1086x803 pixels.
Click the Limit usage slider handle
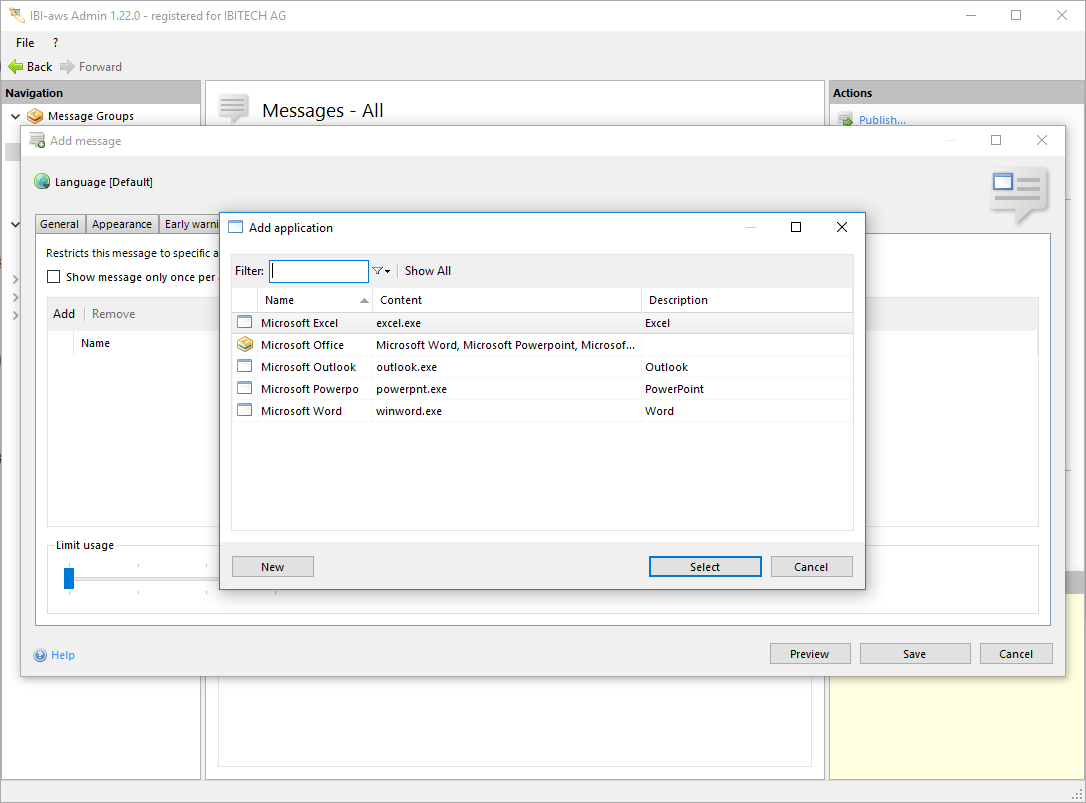tap(69, 578)
